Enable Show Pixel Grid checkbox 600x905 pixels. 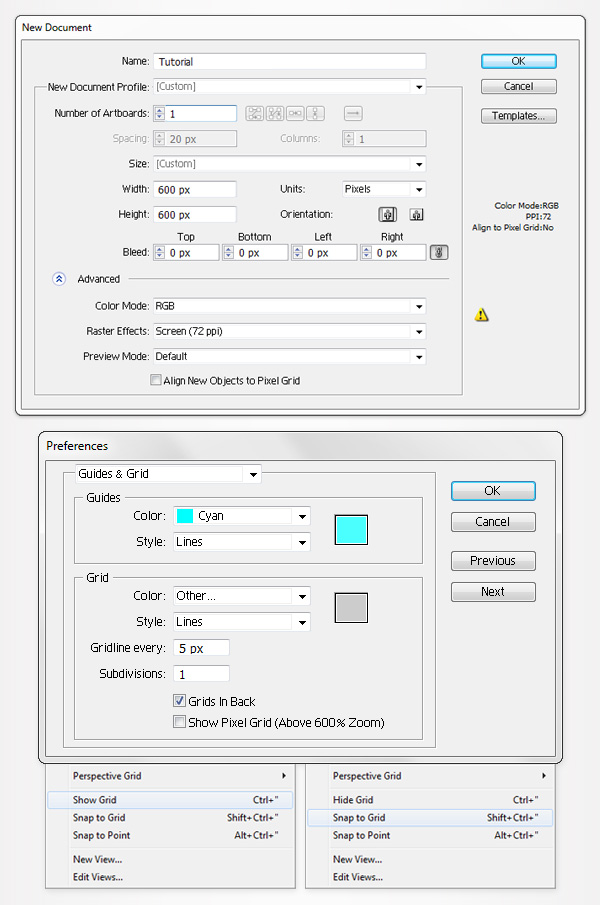tap(179, 722)
